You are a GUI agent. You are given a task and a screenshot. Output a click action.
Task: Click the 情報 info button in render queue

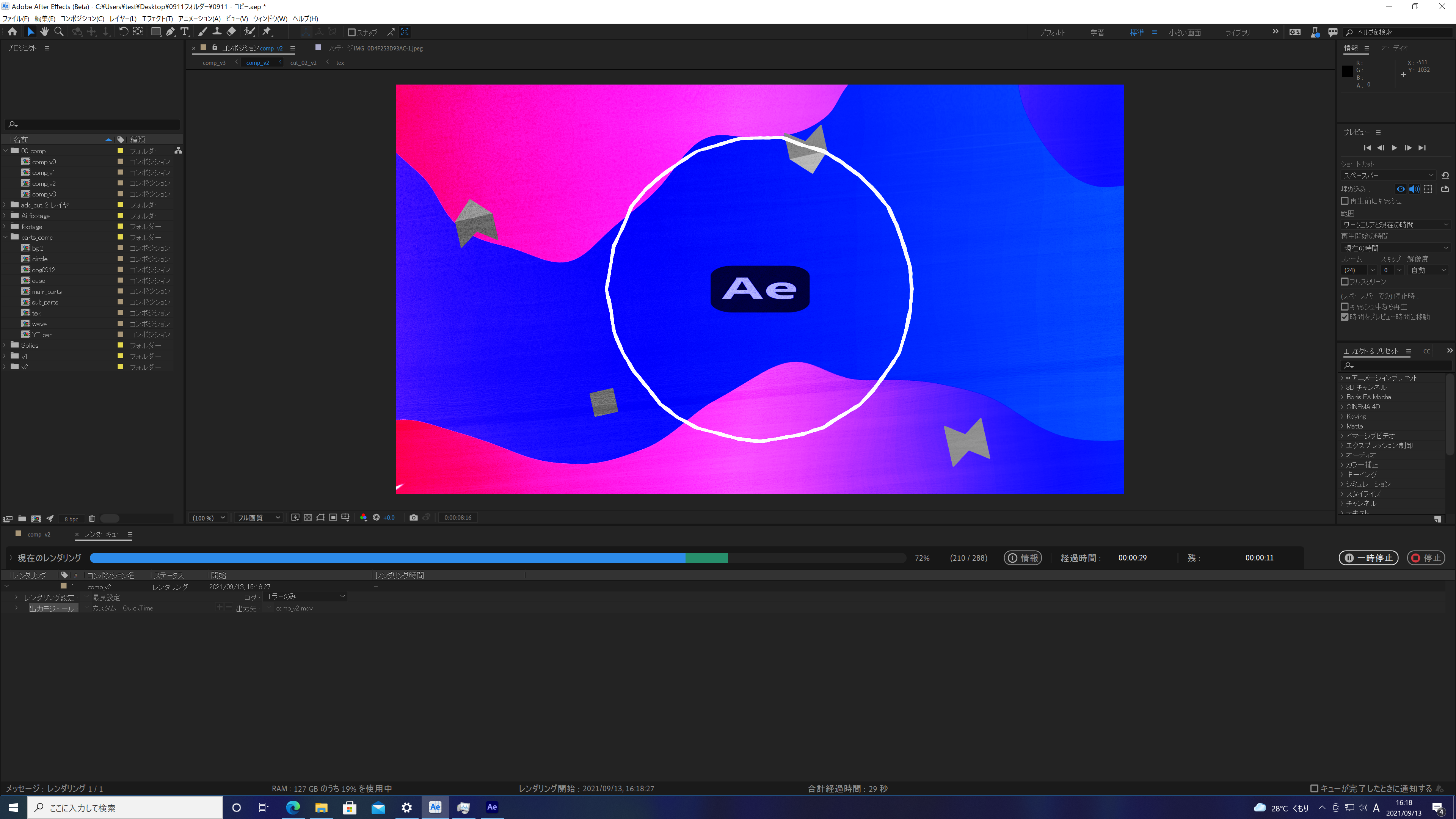point(1023,558)
